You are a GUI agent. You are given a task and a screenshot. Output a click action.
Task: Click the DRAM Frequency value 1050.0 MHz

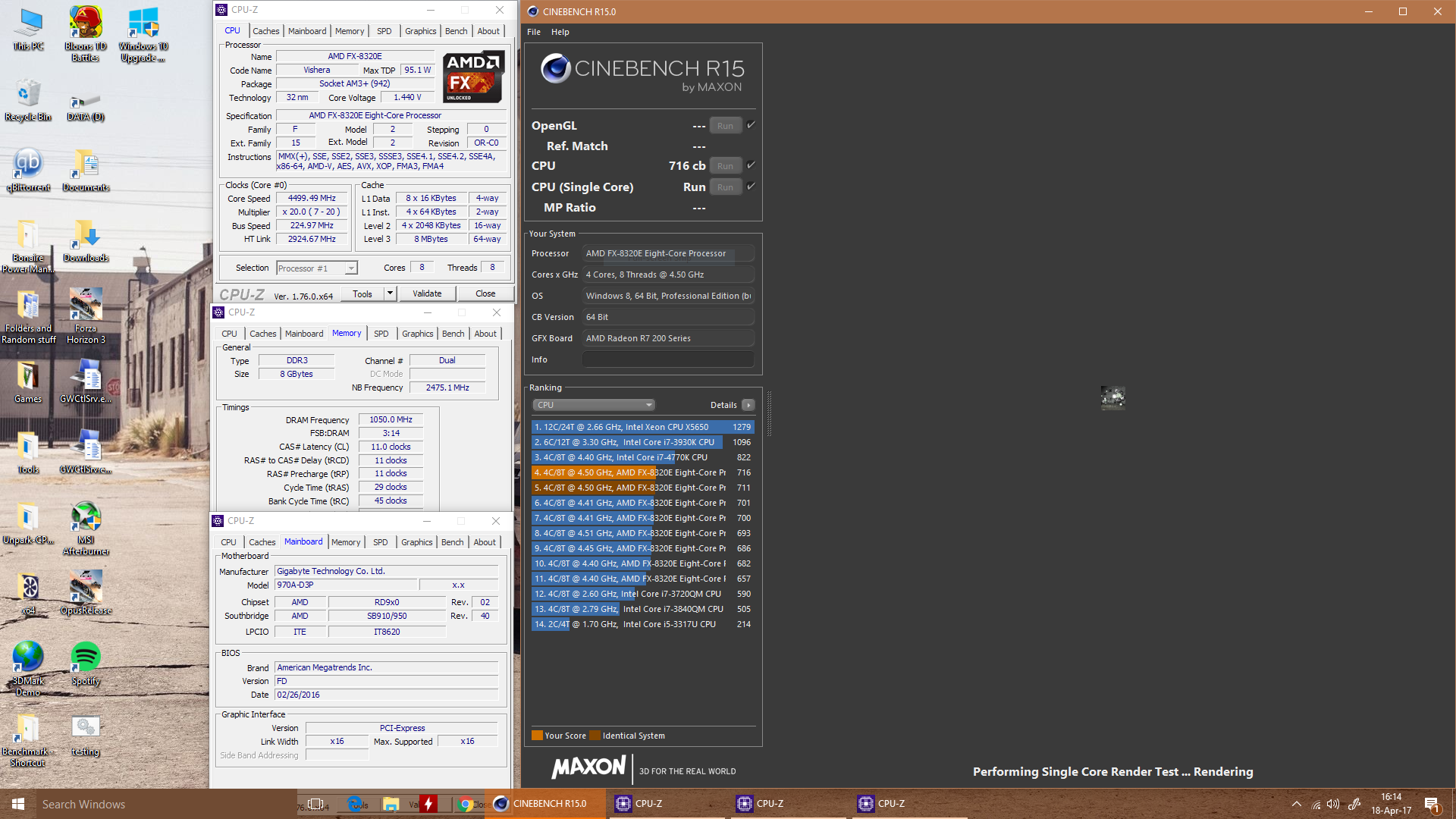[x=391, y=419]
